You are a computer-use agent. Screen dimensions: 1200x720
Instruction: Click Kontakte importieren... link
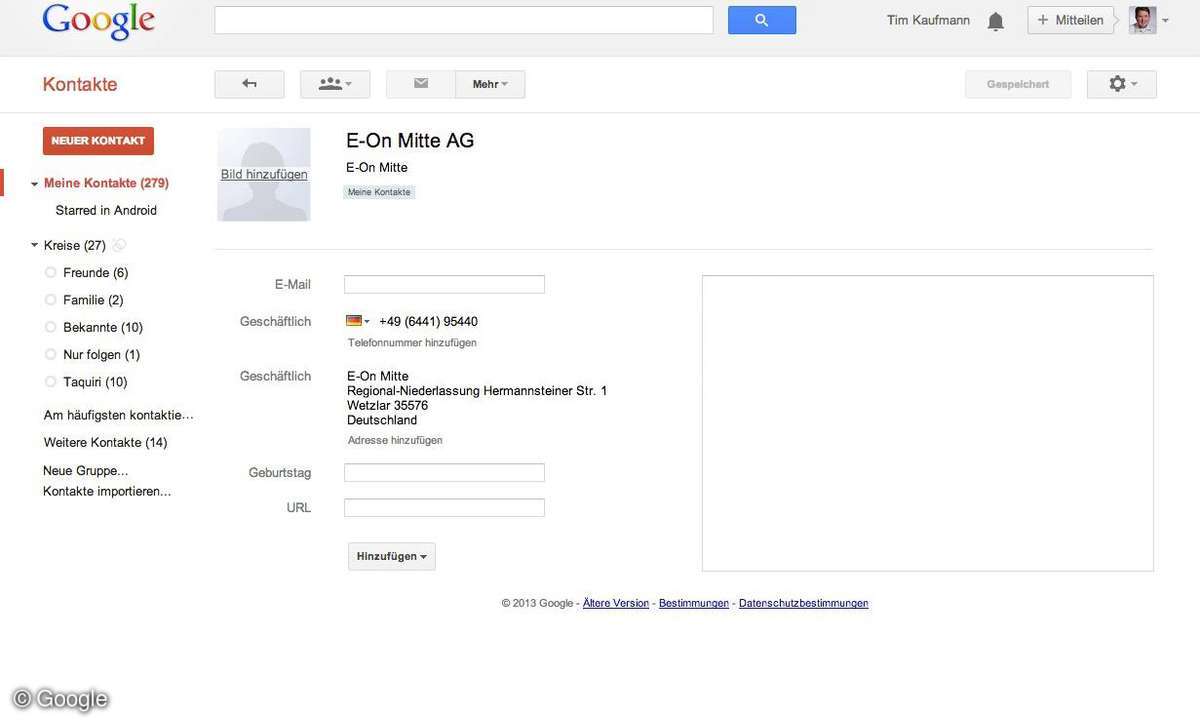[x=107, y=492]
